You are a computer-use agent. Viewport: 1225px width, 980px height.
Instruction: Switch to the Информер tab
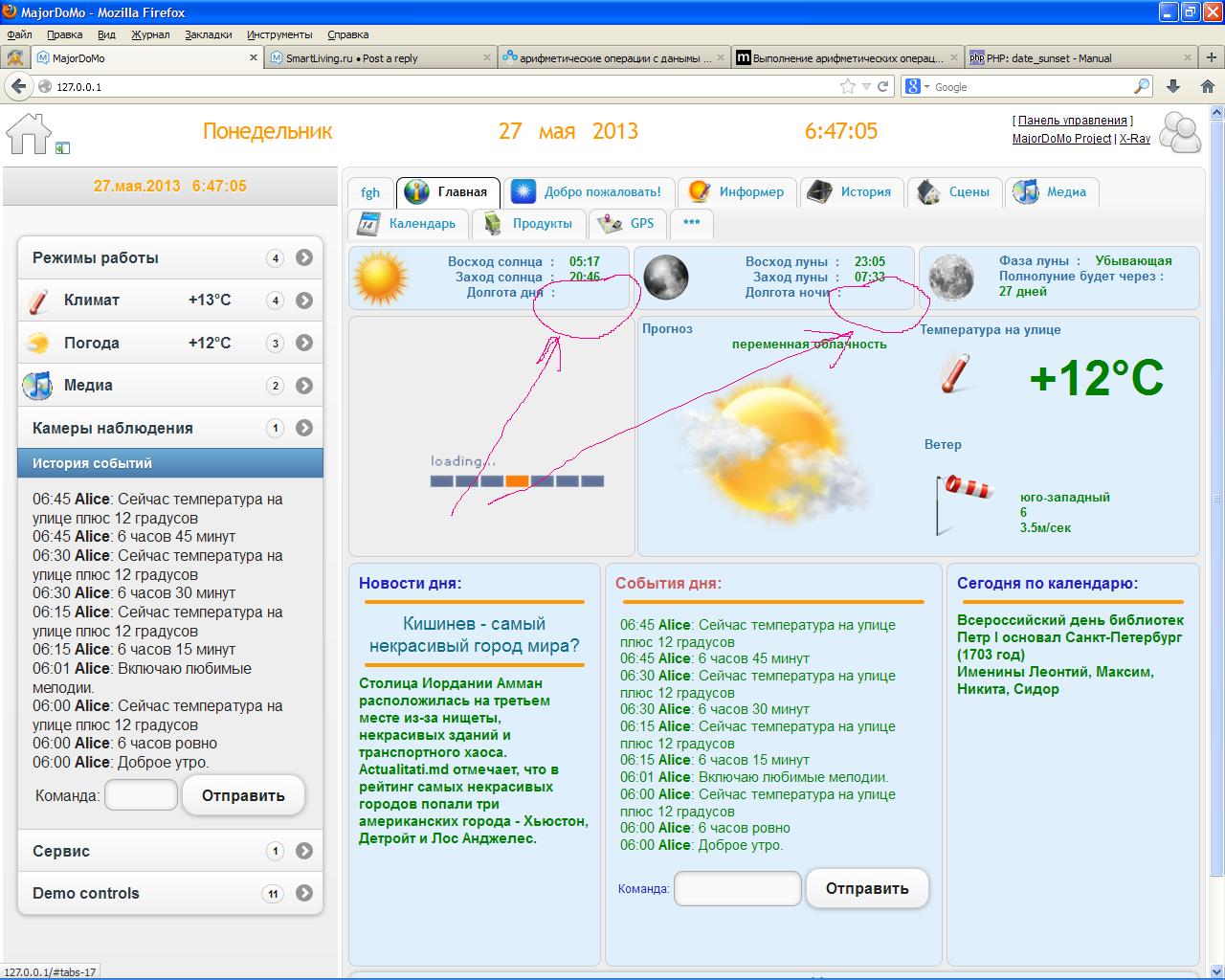pyautogui.click(x=737, y=191)
